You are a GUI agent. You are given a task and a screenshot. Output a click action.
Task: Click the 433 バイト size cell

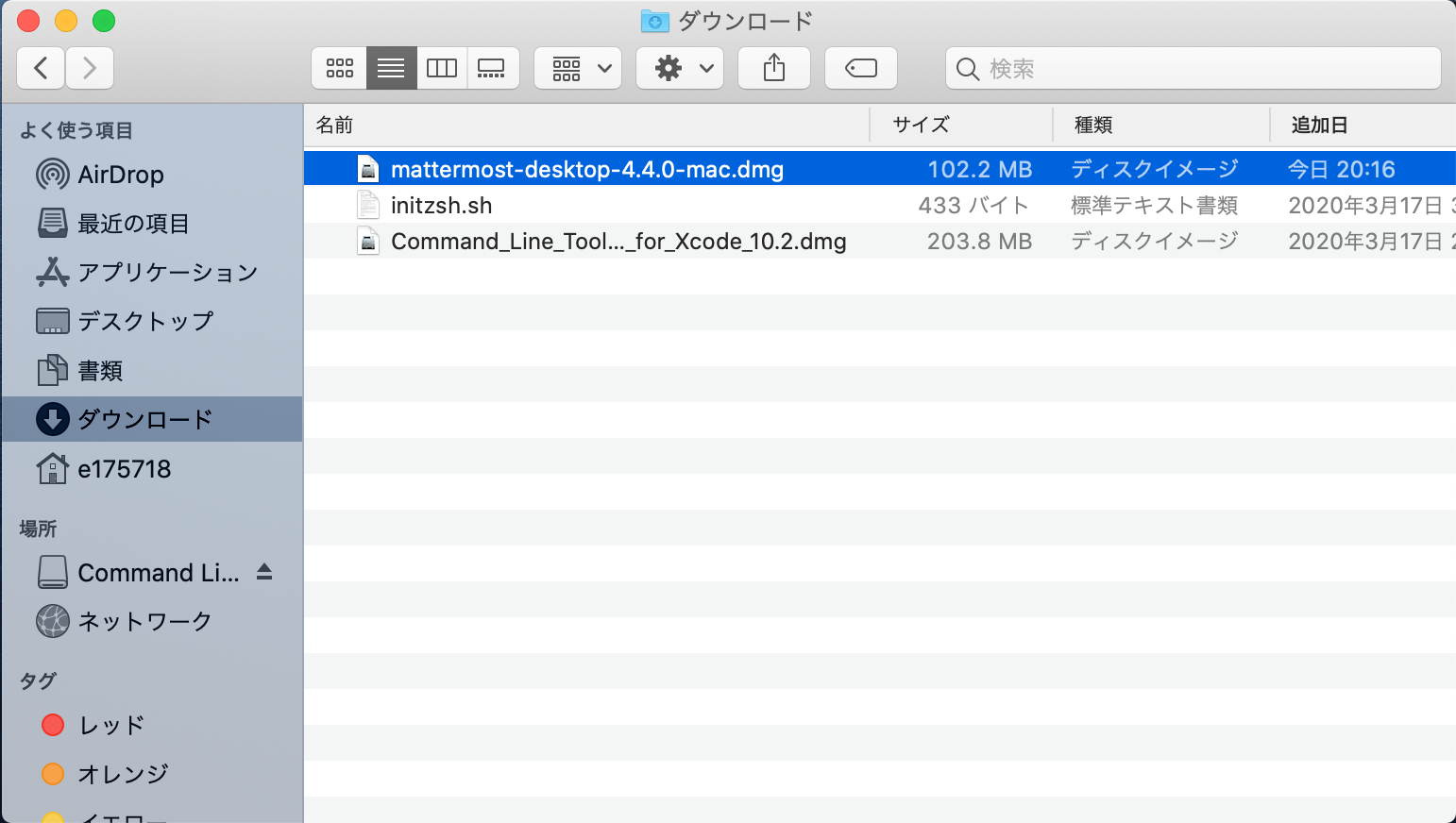pos(973,205)
